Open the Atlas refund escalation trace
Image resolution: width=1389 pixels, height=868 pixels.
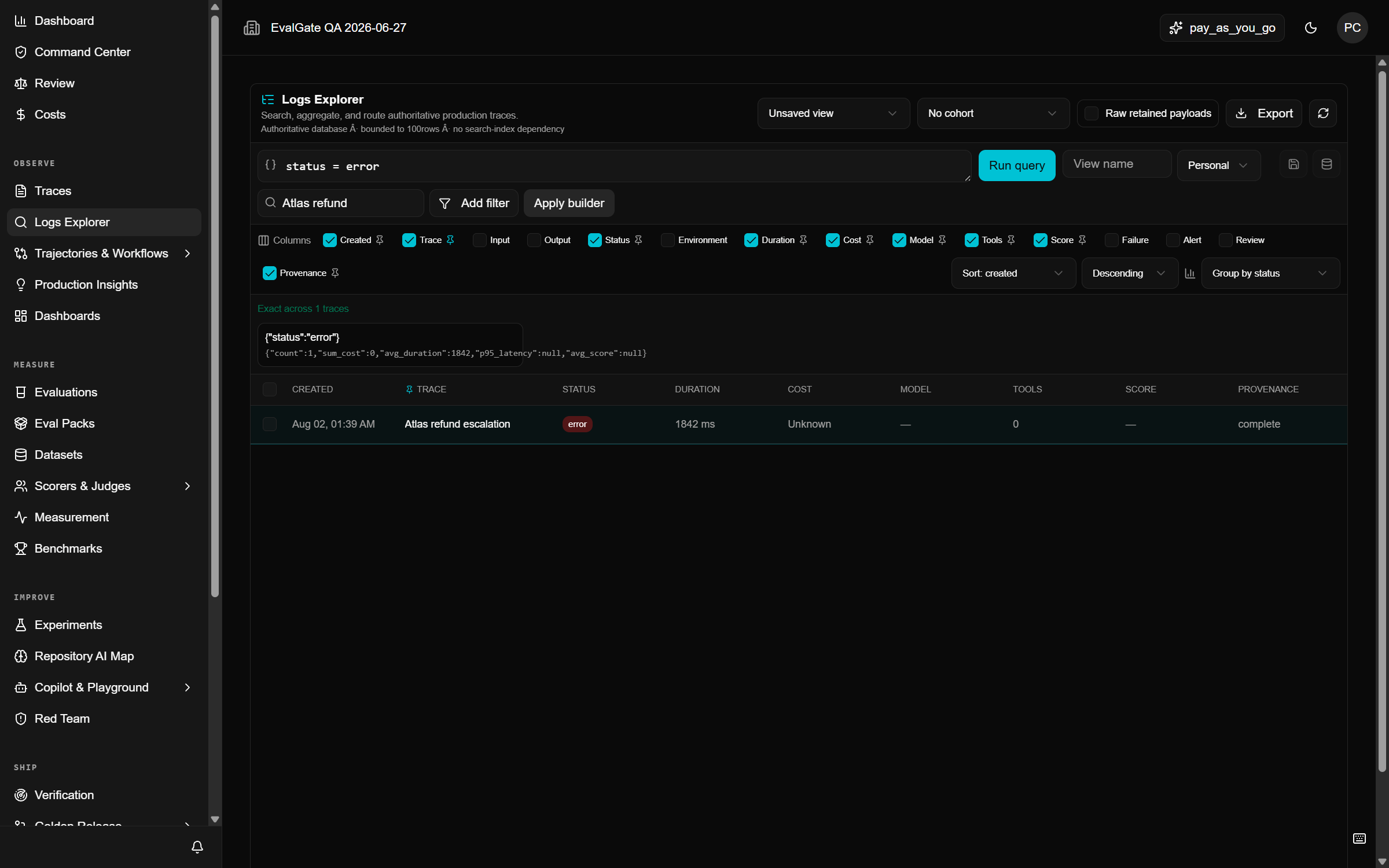pyautogui.click(x=457, y=424)
